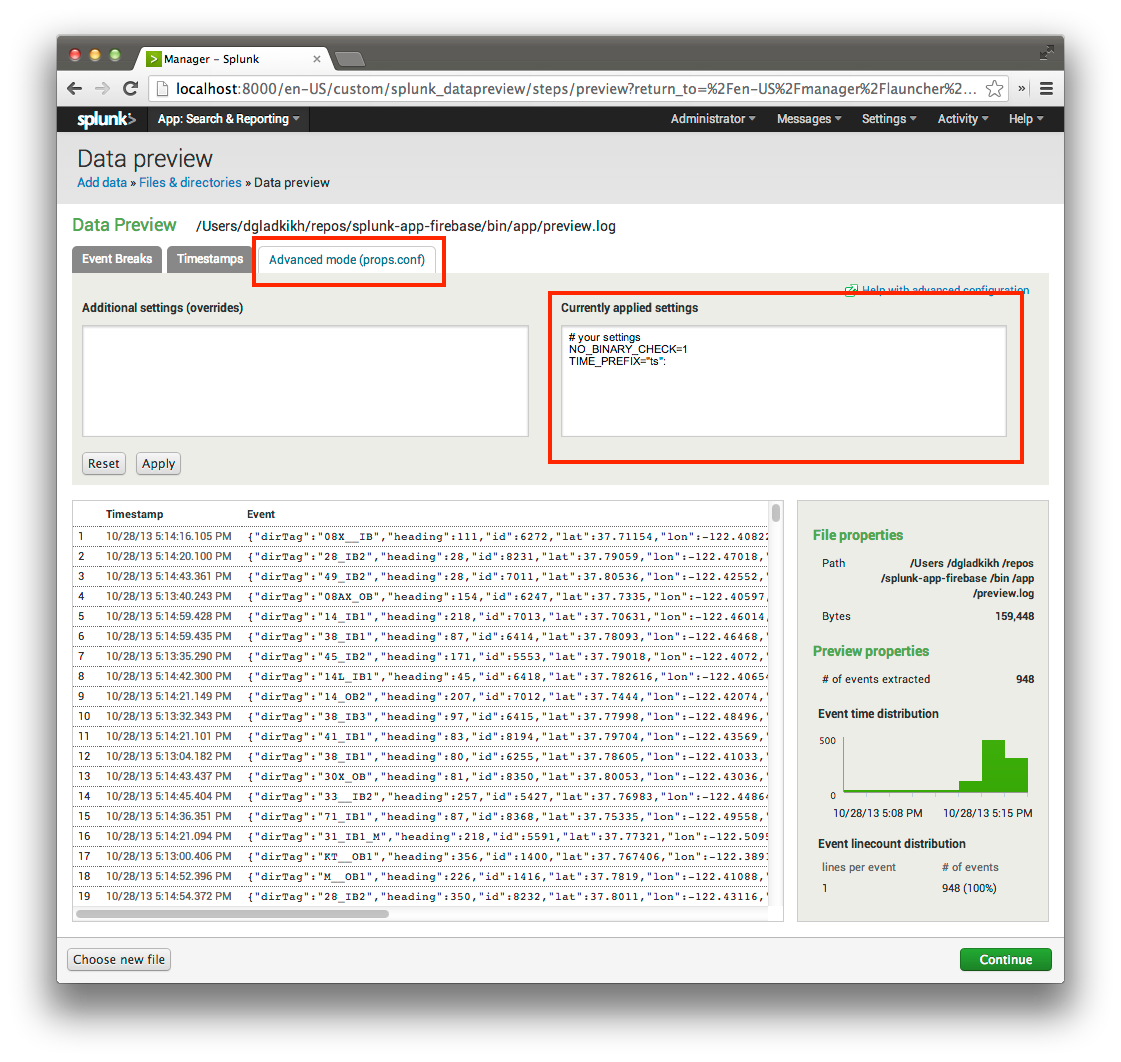The width and height of the screenshot is (1121, 1062).
Task: Open the App: Search & Reporting dropdown
Action: (x=228, y=119)
